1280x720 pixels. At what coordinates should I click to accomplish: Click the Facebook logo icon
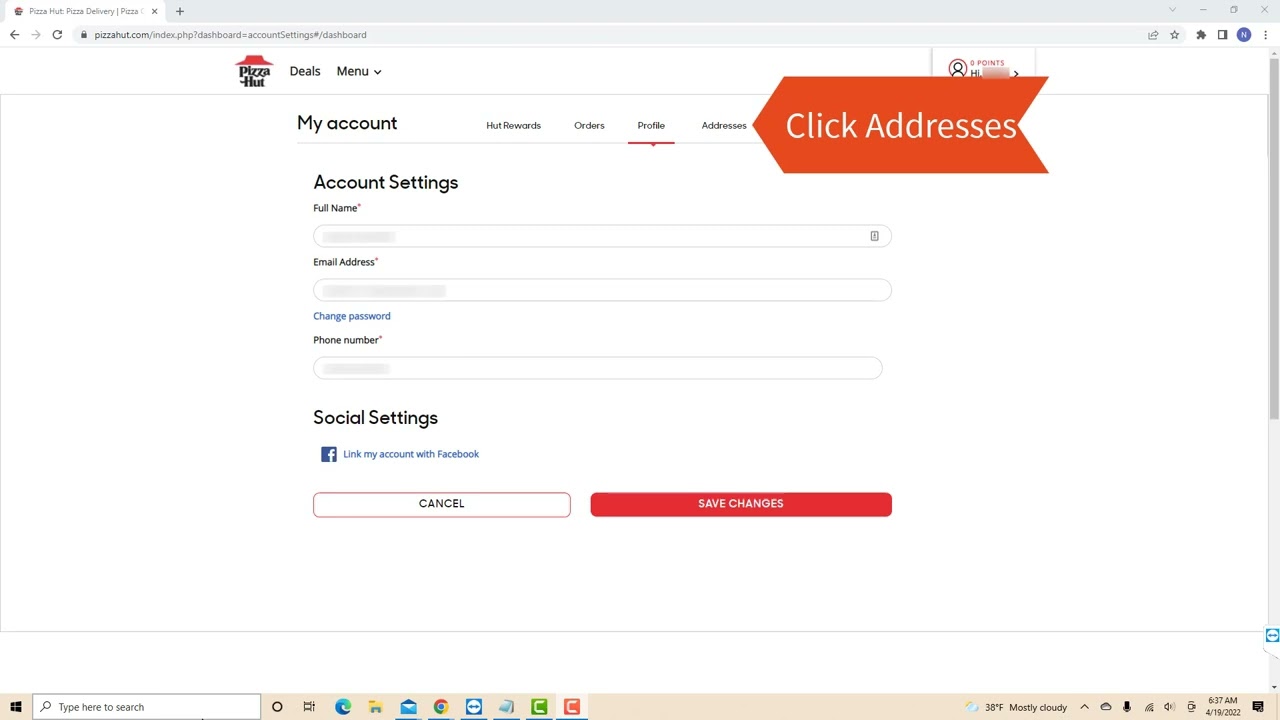[329, 454]
